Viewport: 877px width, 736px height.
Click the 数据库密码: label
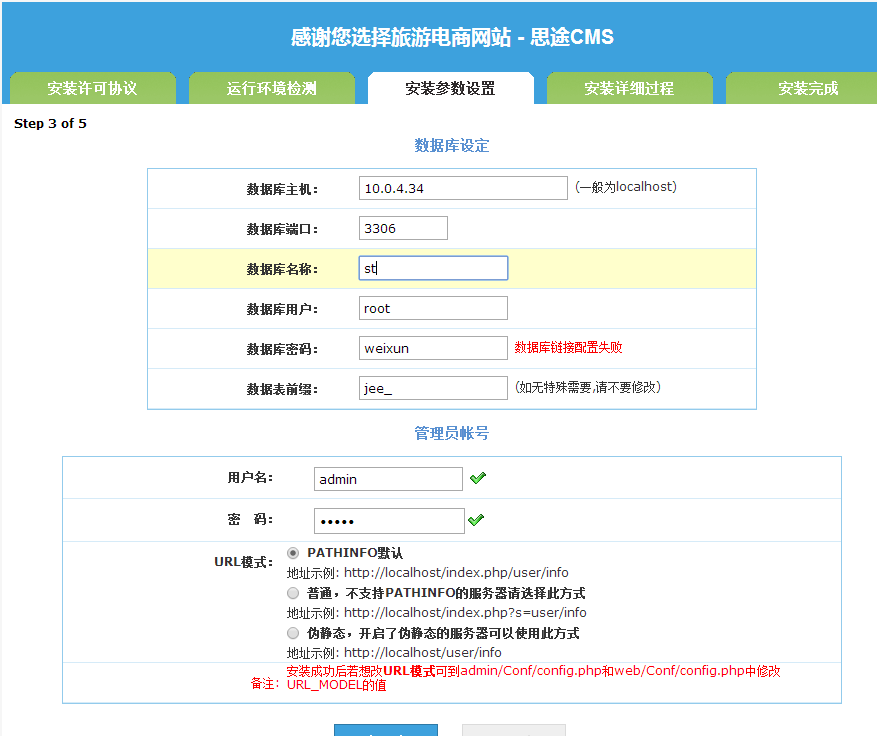[282, 350]
